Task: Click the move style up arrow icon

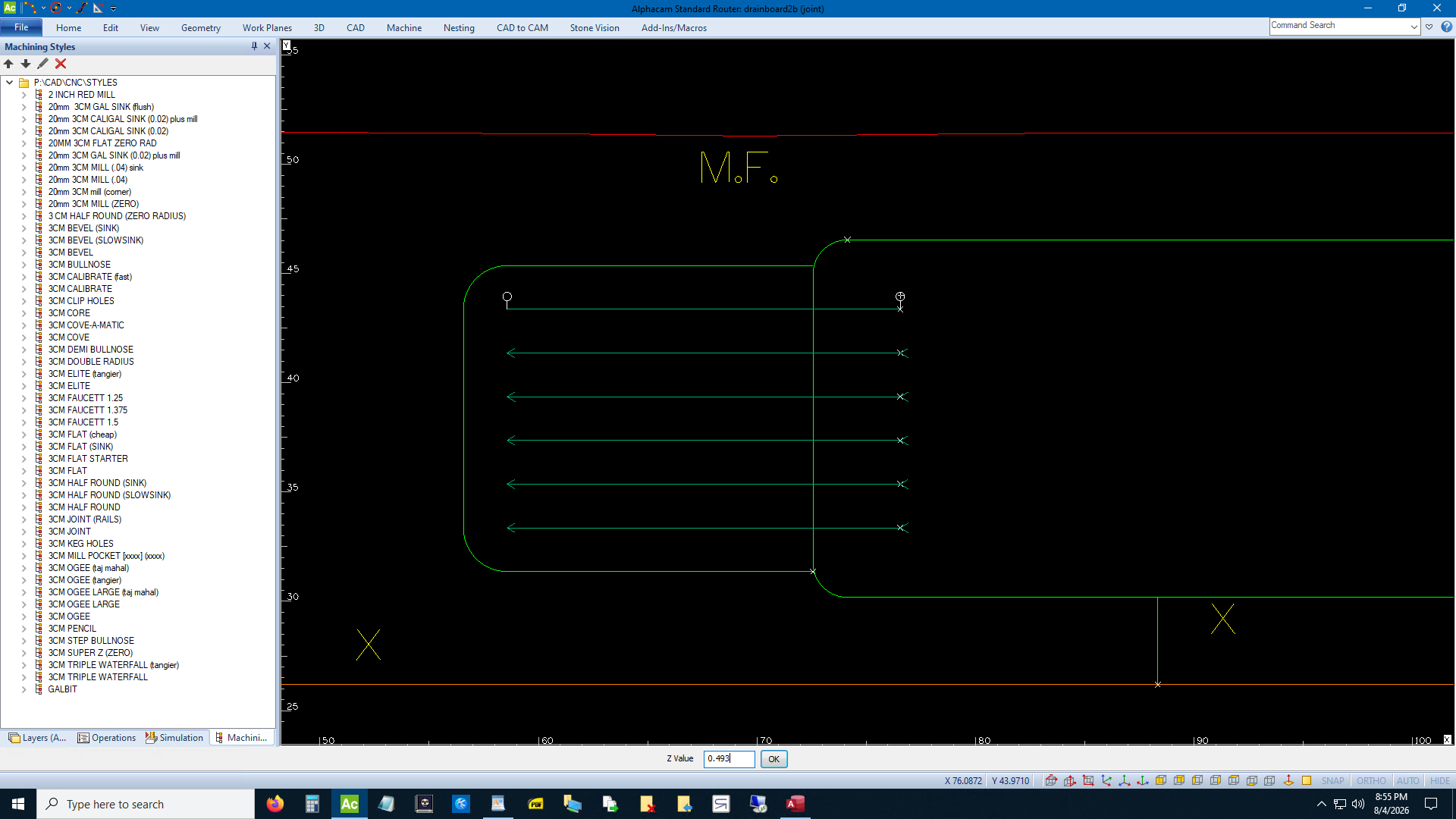Action: click(x=8, y=64)
